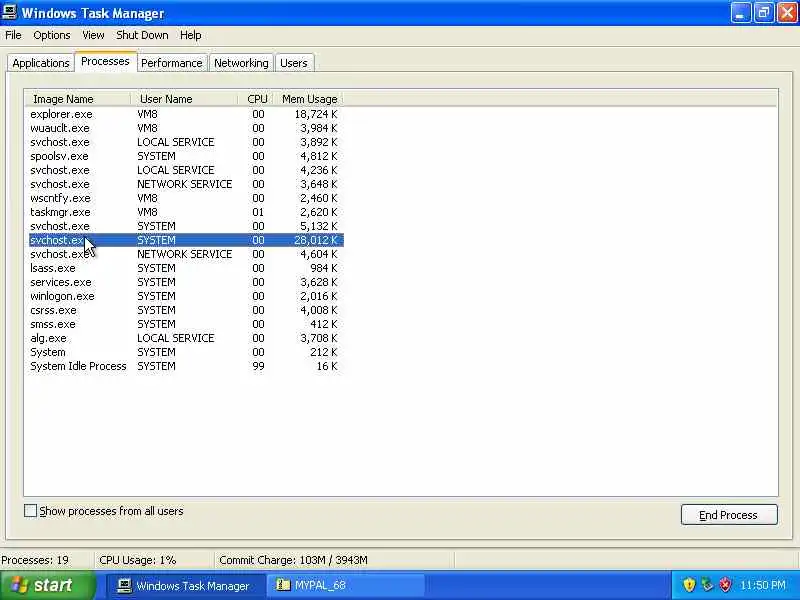The height and width of the screenshot is (600, 800).
Task: Click the highlighted 28,012 K memory value
Action: click(x=316, y=240)
